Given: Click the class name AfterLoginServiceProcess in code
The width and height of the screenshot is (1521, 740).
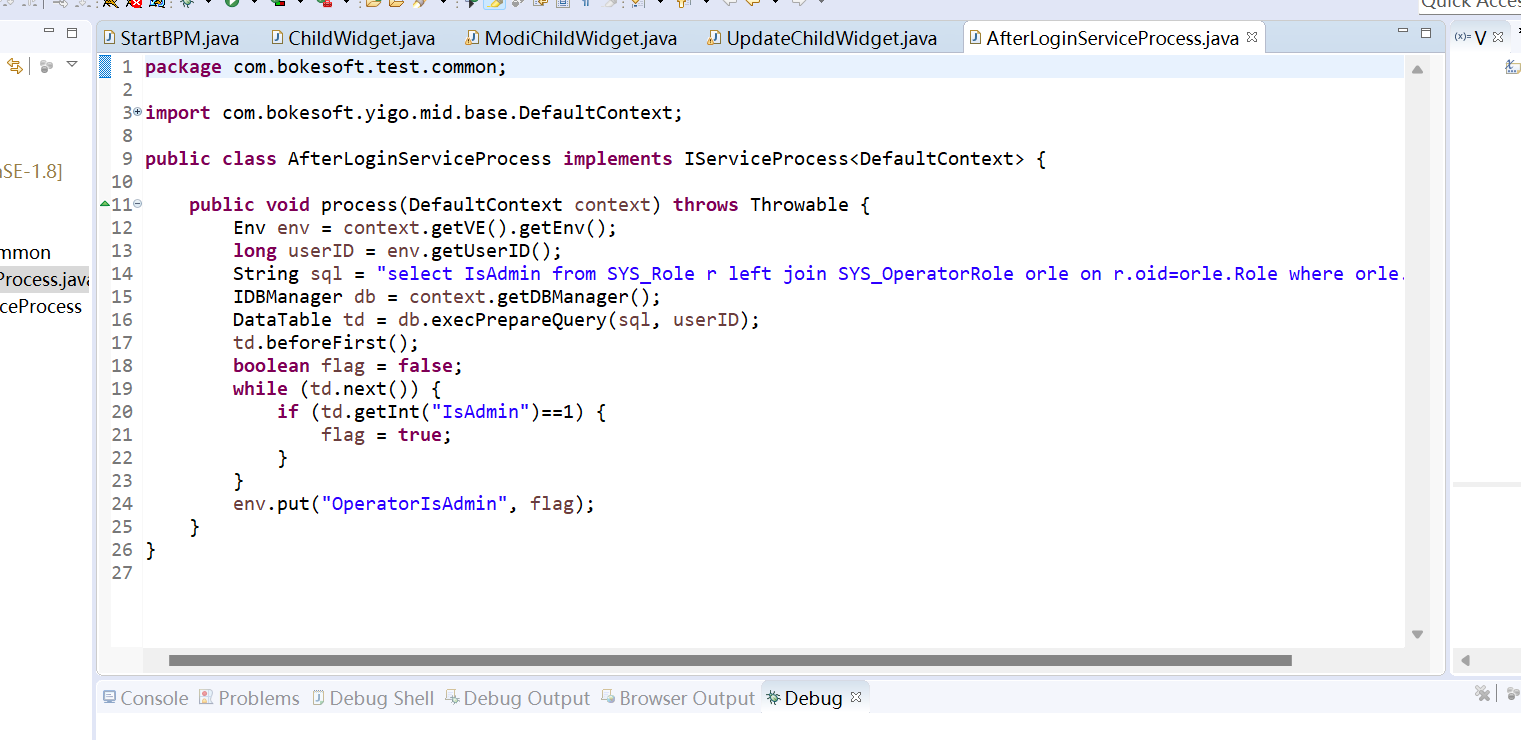Looking at the screenshot, I should [x=419, y=159].
